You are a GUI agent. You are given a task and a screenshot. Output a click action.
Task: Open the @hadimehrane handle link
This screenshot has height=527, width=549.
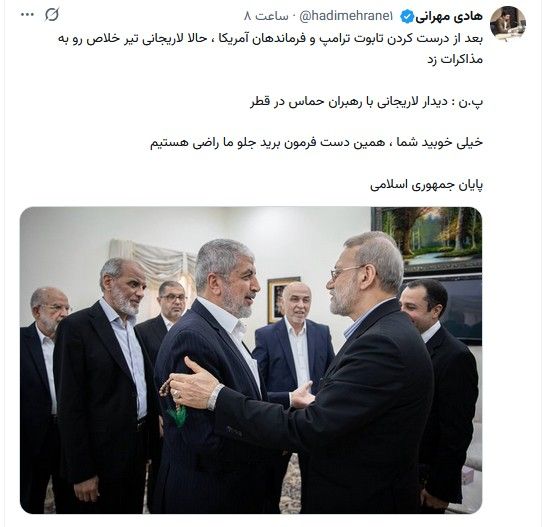click(346, 16)
